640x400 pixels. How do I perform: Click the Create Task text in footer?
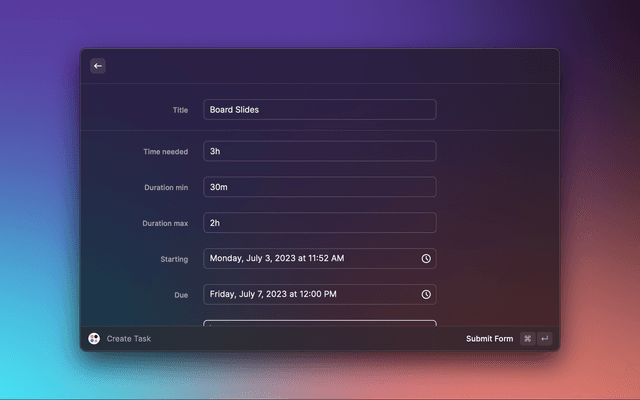pyautogui.click(x=129, y=339)
